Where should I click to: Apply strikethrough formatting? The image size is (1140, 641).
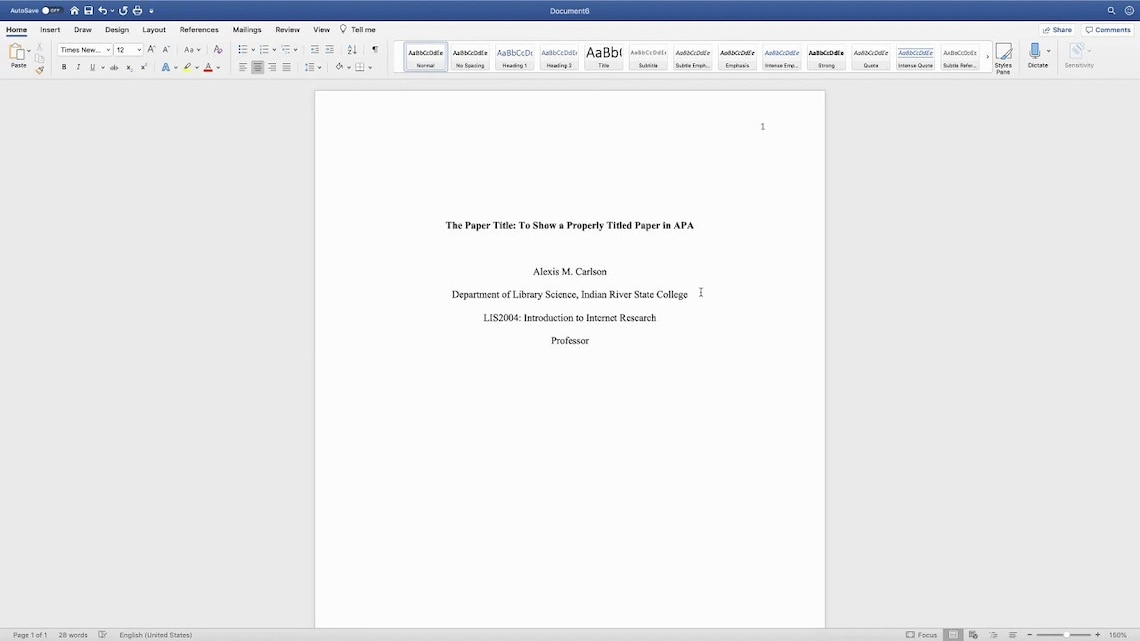pyautogui.click(x=114, y=67)
